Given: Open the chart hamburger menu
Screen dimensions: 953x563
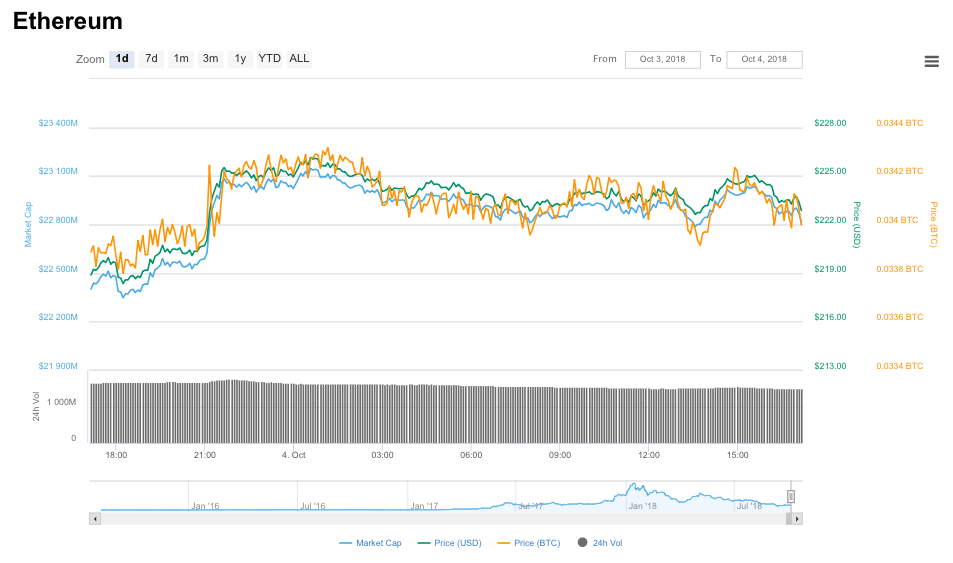Looking at the screenshot, I should click(931, 61).
